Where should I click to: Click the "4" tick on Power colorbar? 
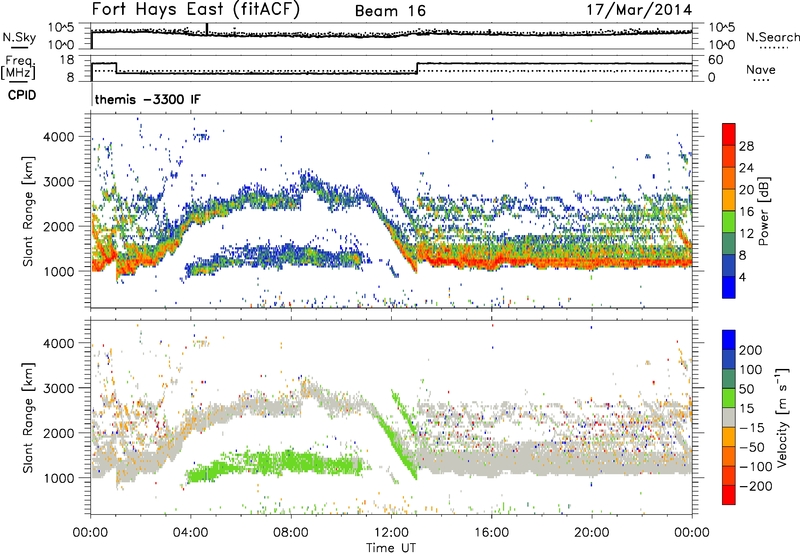pos(744,277)
